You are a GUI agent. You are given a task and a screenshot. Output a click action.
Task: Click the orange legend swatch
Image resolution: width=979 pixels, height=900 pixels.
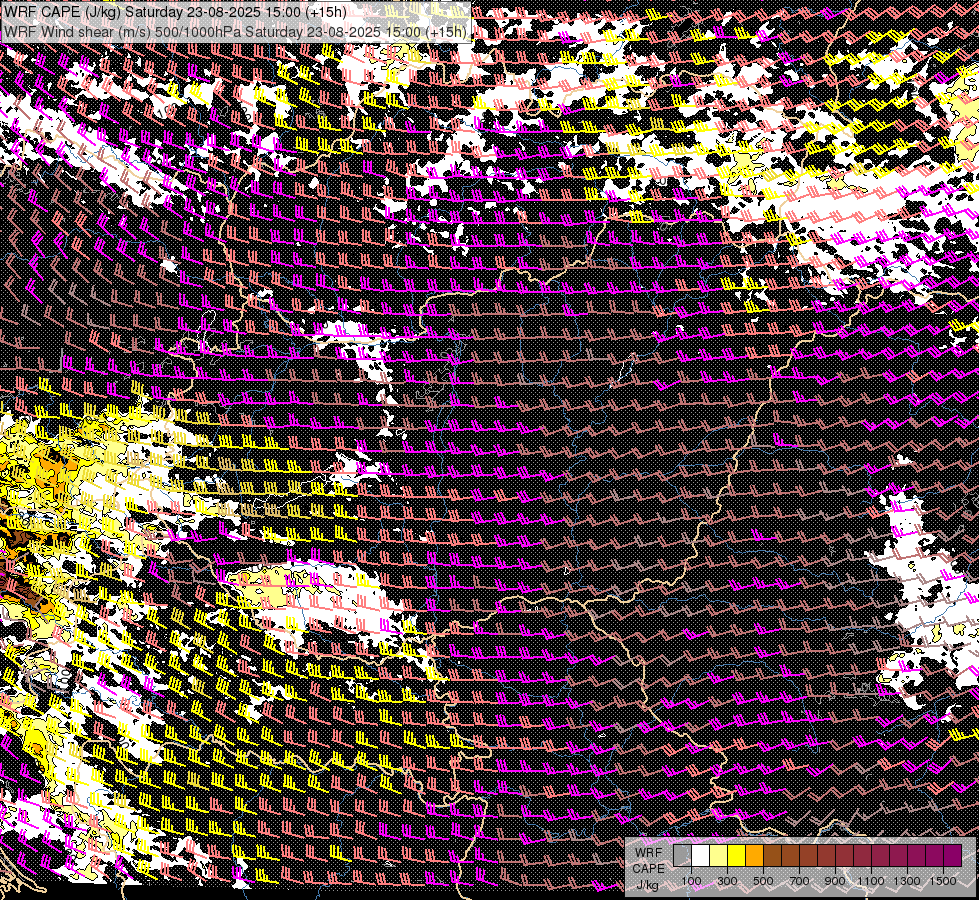[754, 856]
